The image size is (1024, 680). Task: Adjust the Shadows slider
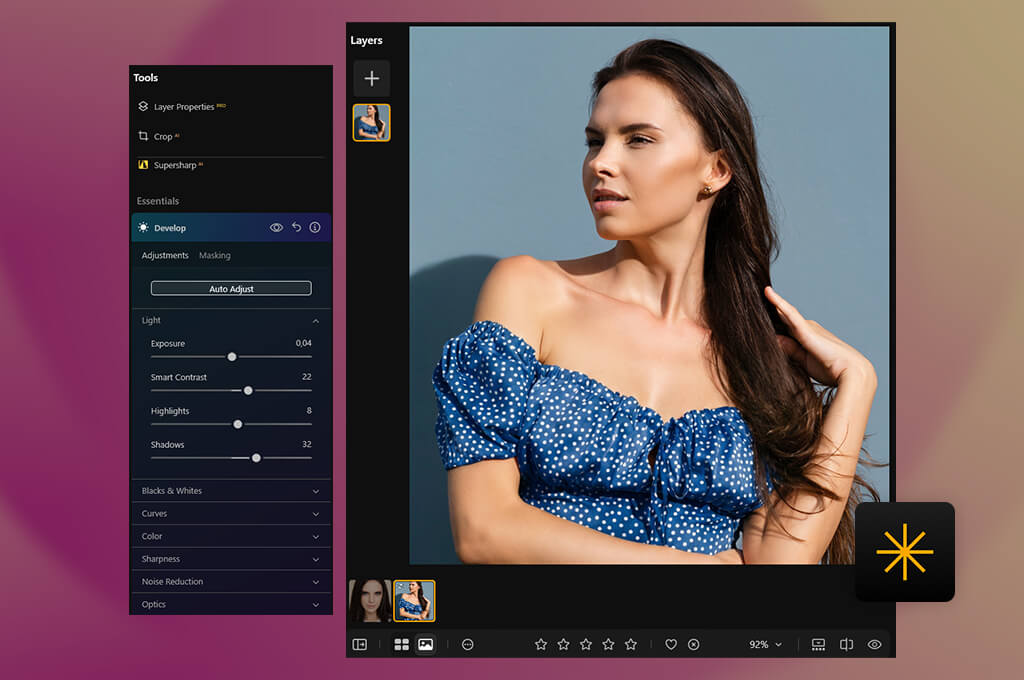(x=257, y=458)
